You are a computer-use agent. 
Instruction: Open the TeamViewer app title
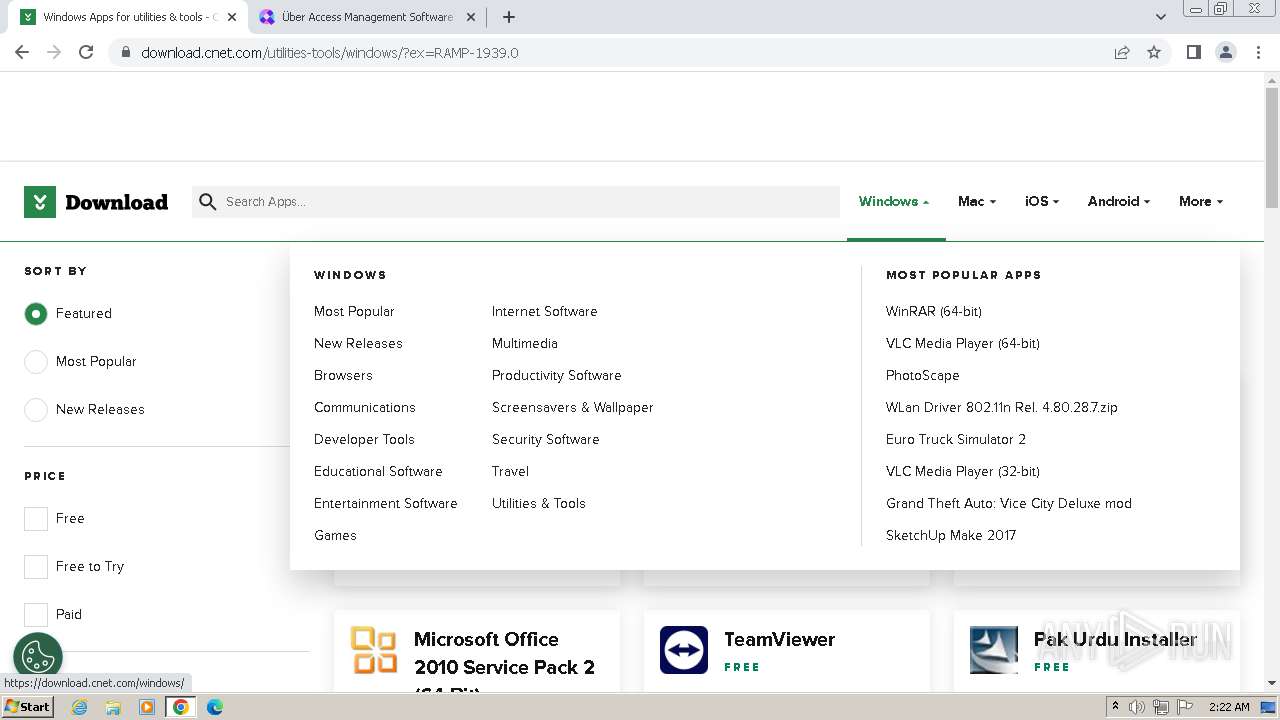click(779, 639)
